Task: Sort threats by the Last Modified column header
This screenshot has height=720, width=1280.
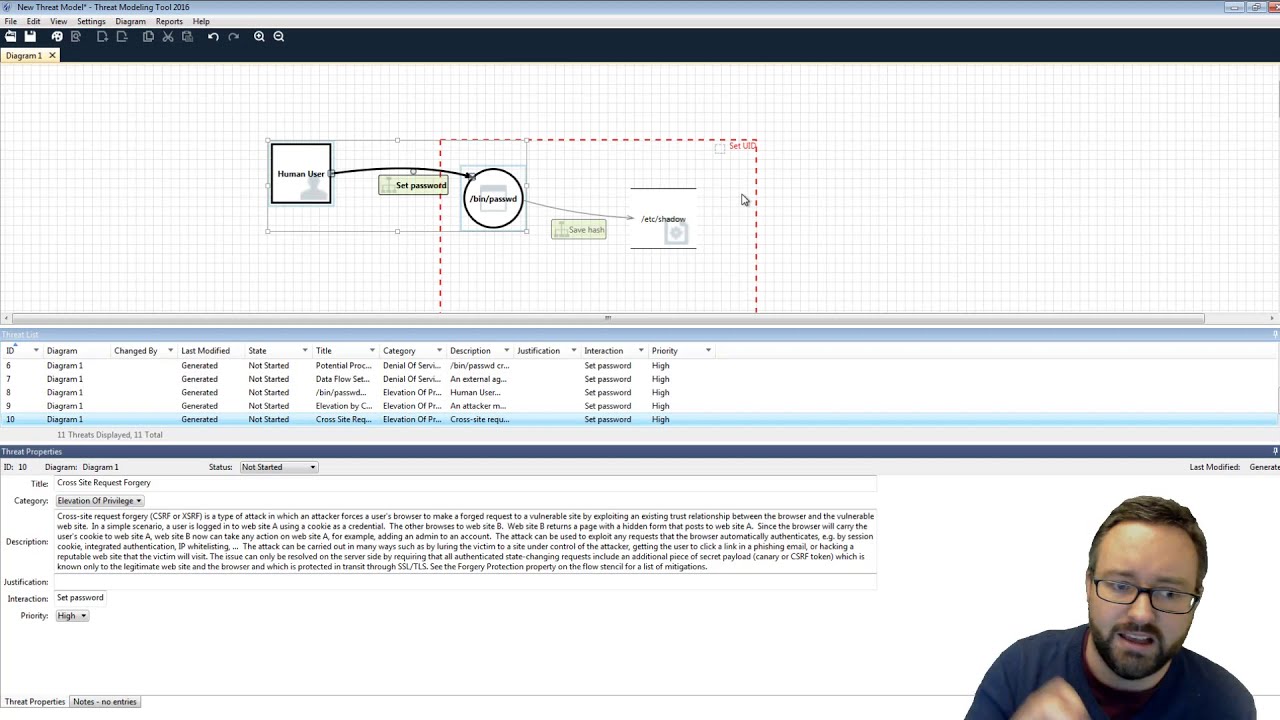Action: pos(205,351)
